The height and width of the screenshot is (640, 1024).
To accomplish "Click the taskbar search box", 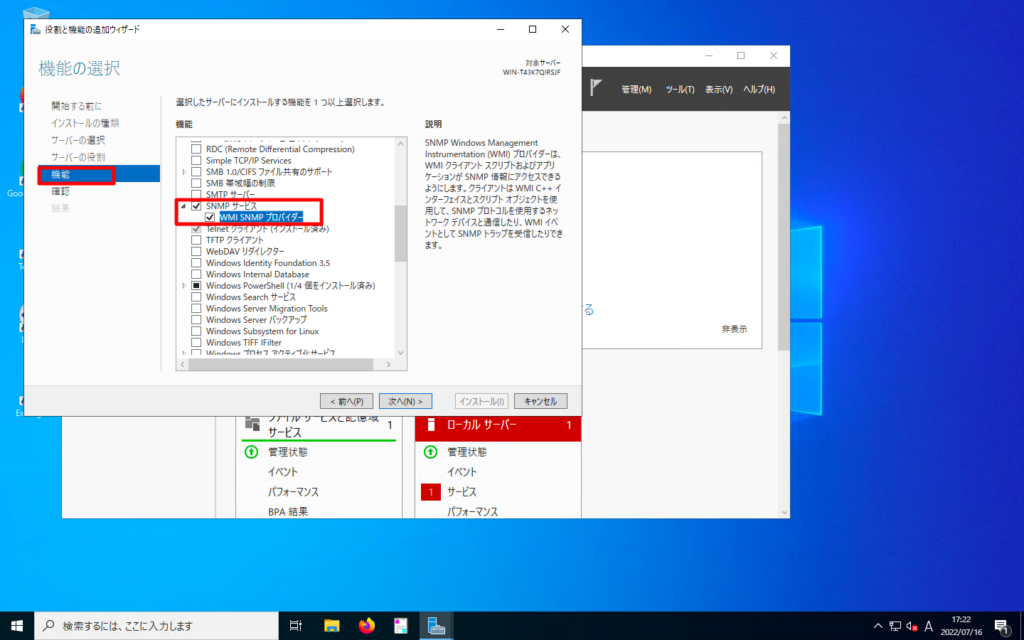I will [x=157, y=626].
